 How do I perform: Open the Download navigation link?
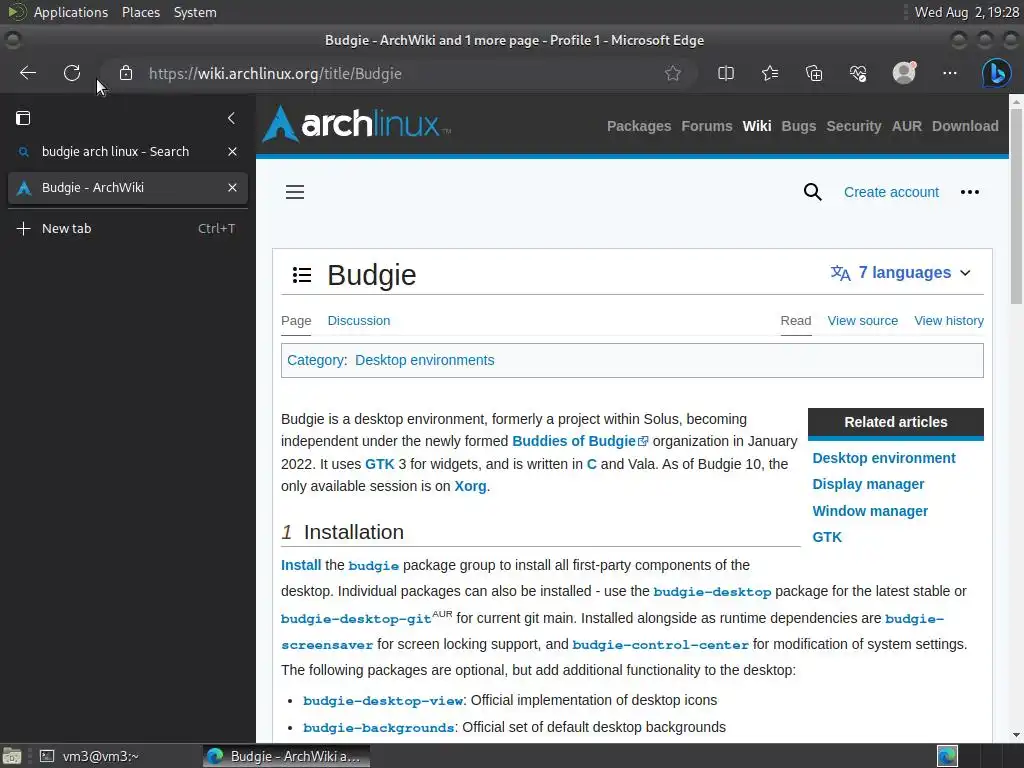(965, 126)
